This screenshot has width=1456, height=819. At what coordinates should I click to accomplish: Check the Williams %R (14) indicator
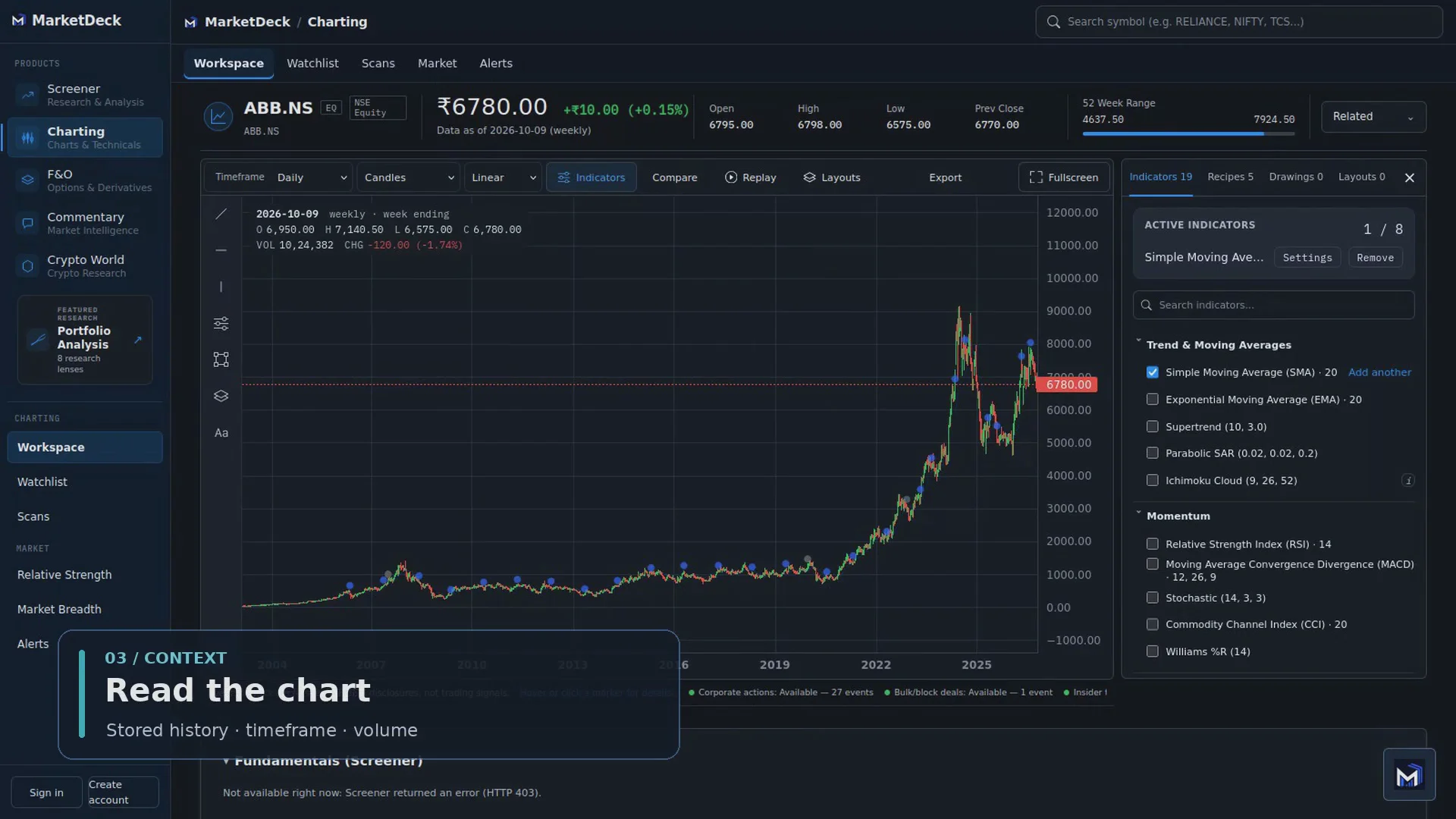1152,651
